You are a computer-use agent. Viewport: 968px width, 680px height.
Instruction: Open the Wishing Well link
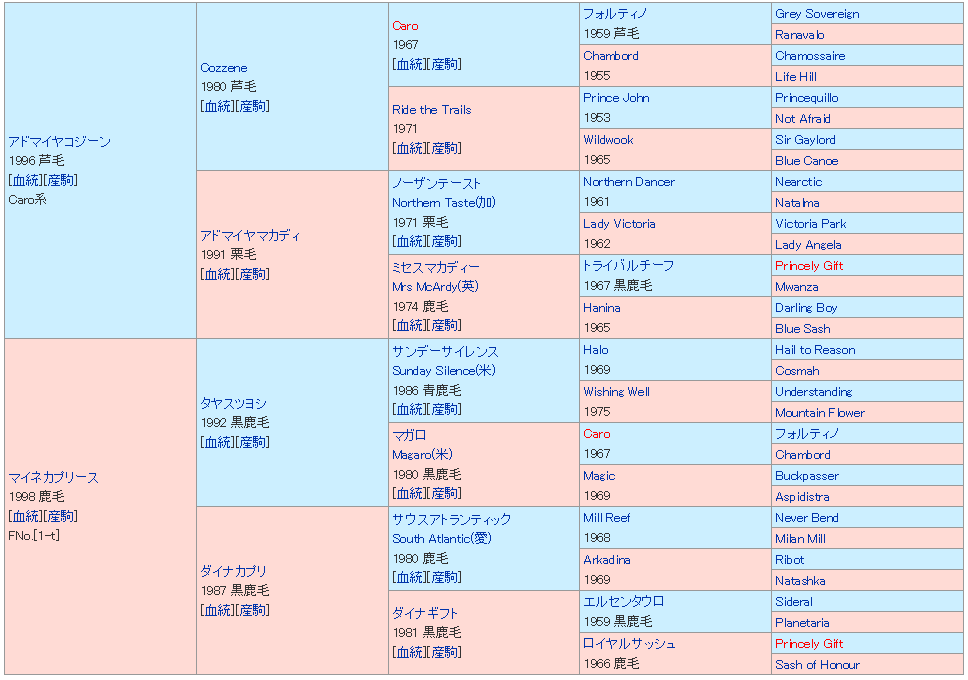616,392
